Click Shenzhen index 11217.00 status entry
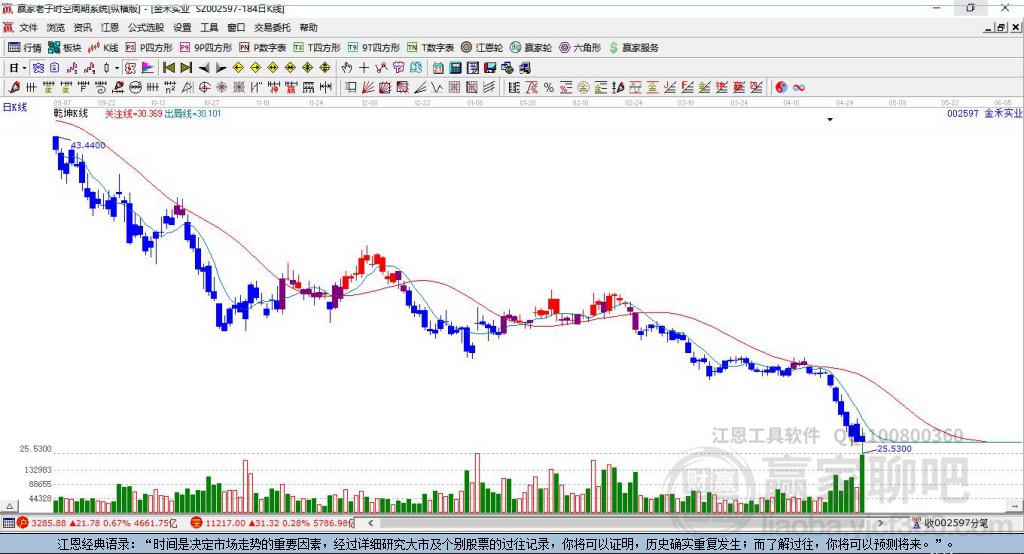 coord(272,523)
